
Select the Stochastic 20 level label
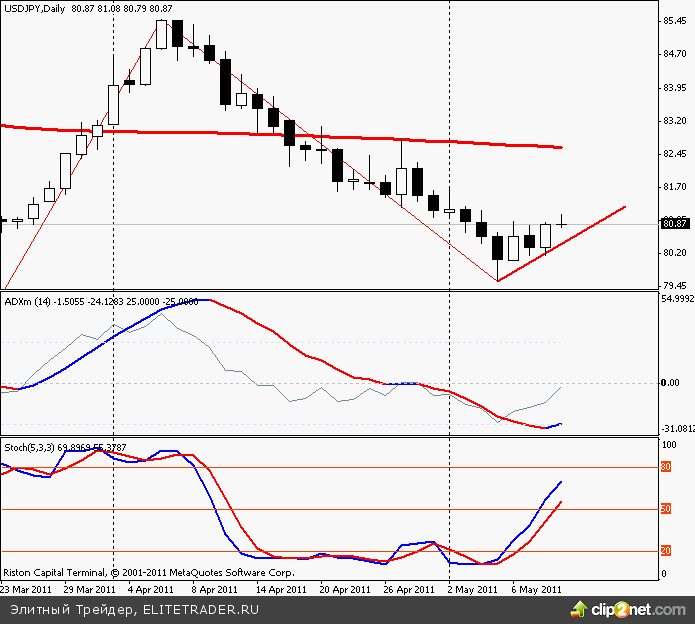[x=665, y=551]
